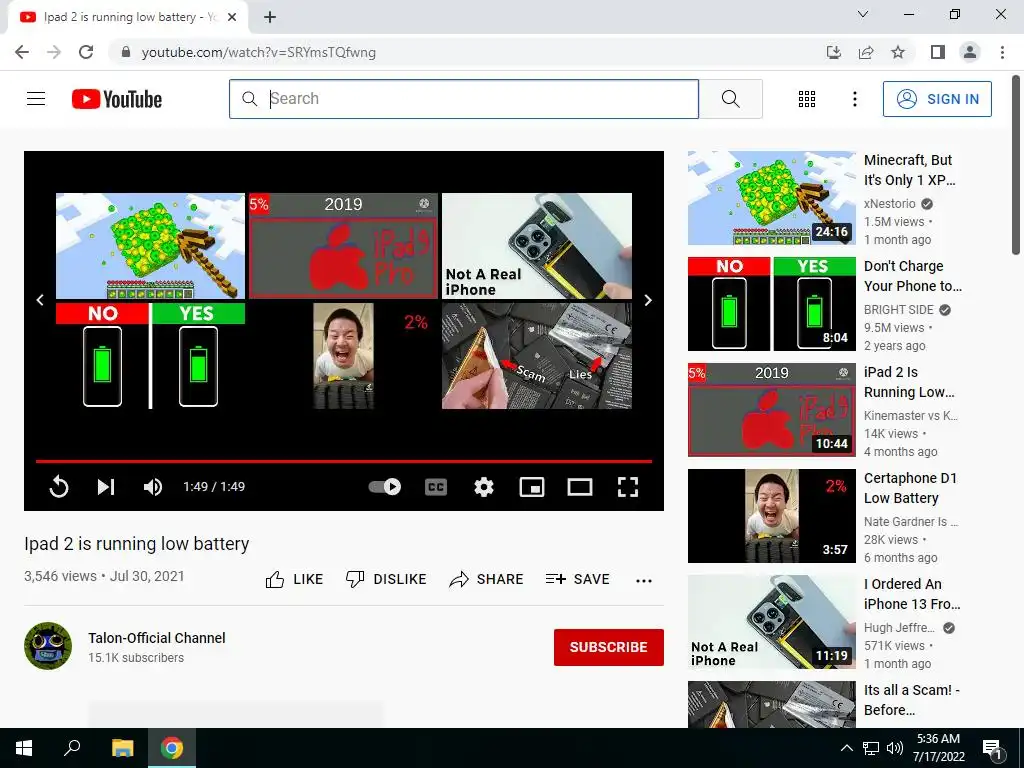View site info via the padlock icon
Viewport: 1024px width, 768px height.
(x=126, y=52)
